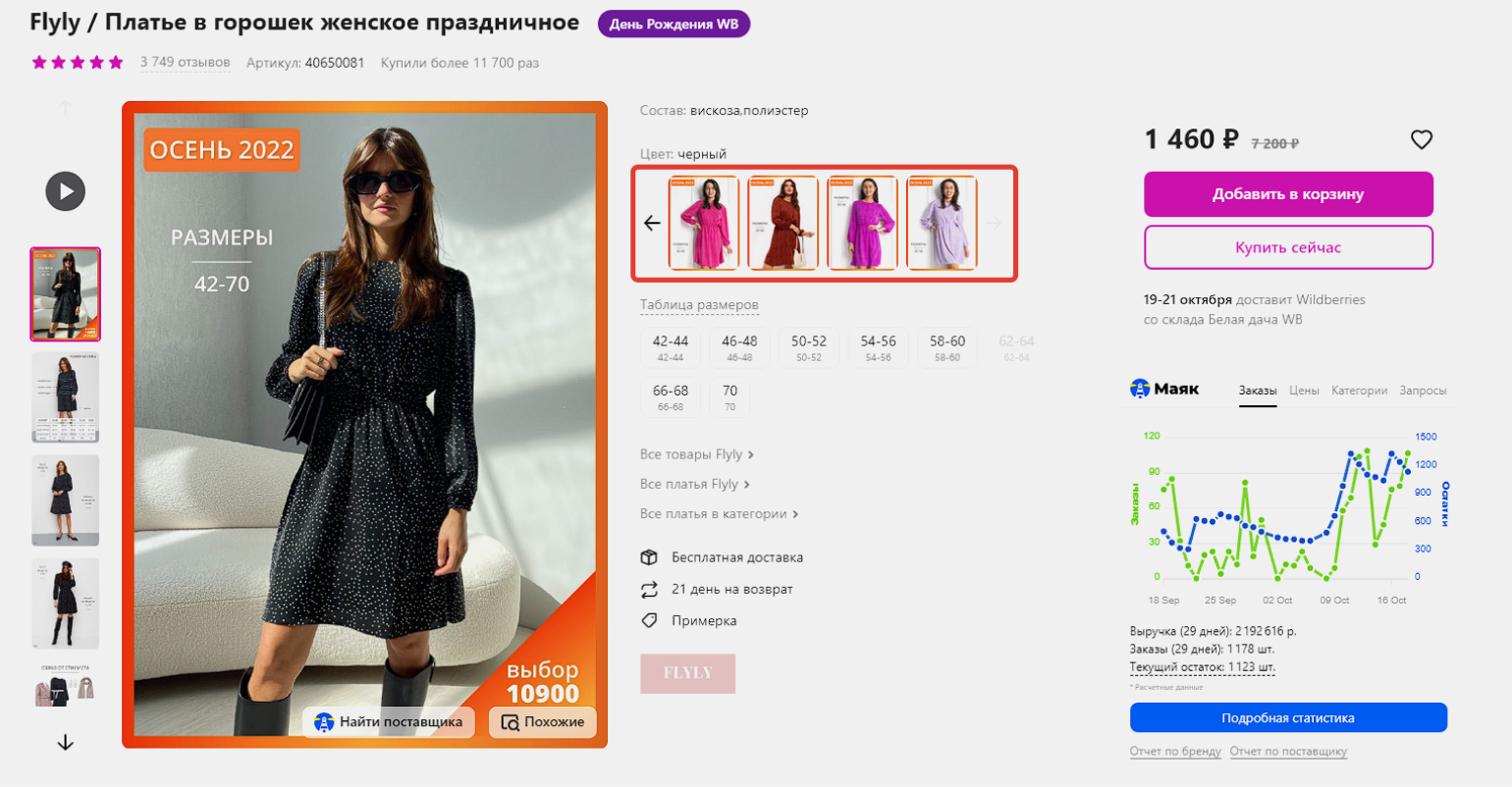Viewport: 1512px width, 787px height.
Task: Click the Выручка (29 дней) revenue text
Action: point(1214,631)
